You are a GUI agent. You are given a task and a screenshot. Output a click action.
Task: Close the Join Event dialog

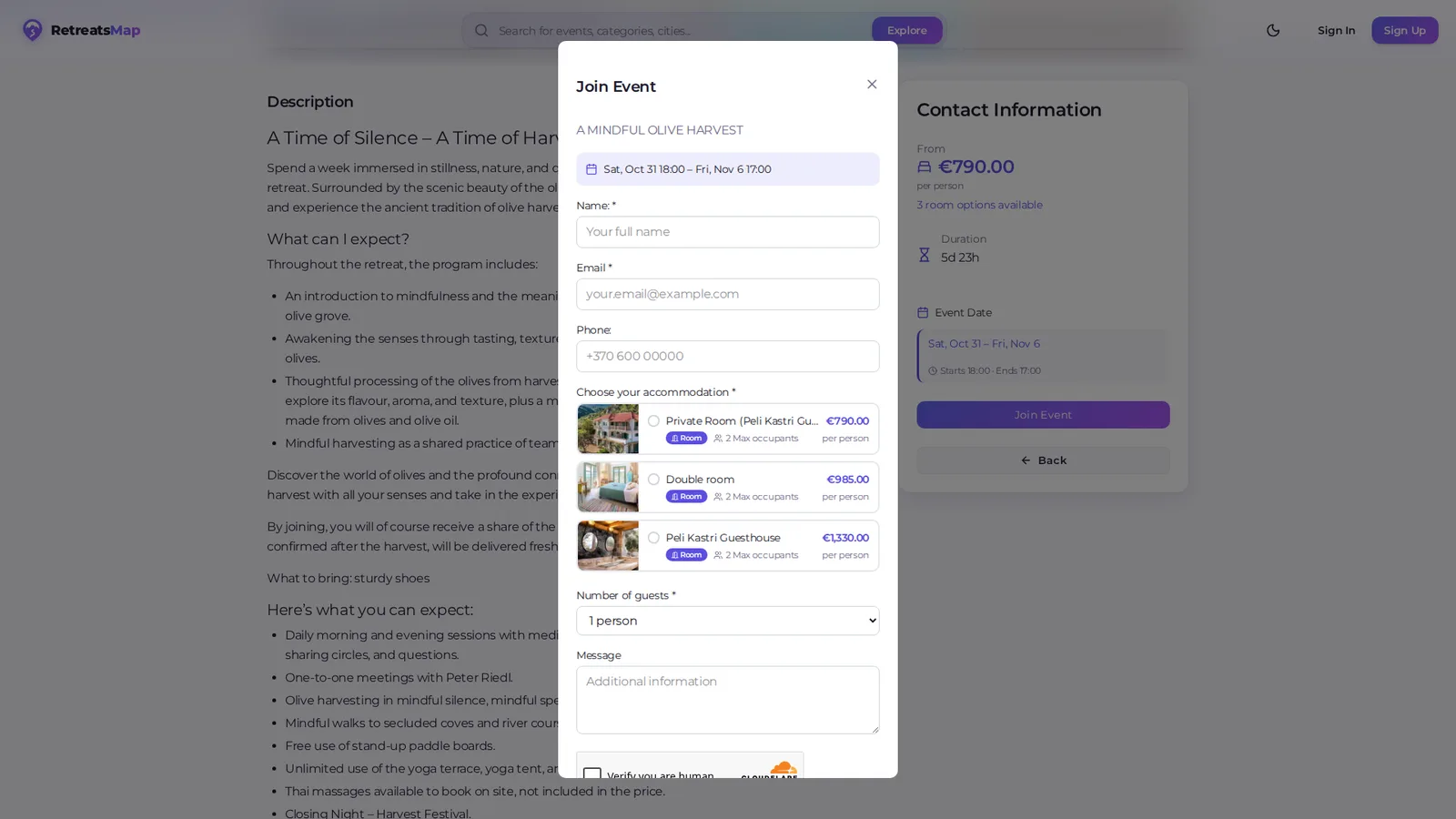coord(872,85)
